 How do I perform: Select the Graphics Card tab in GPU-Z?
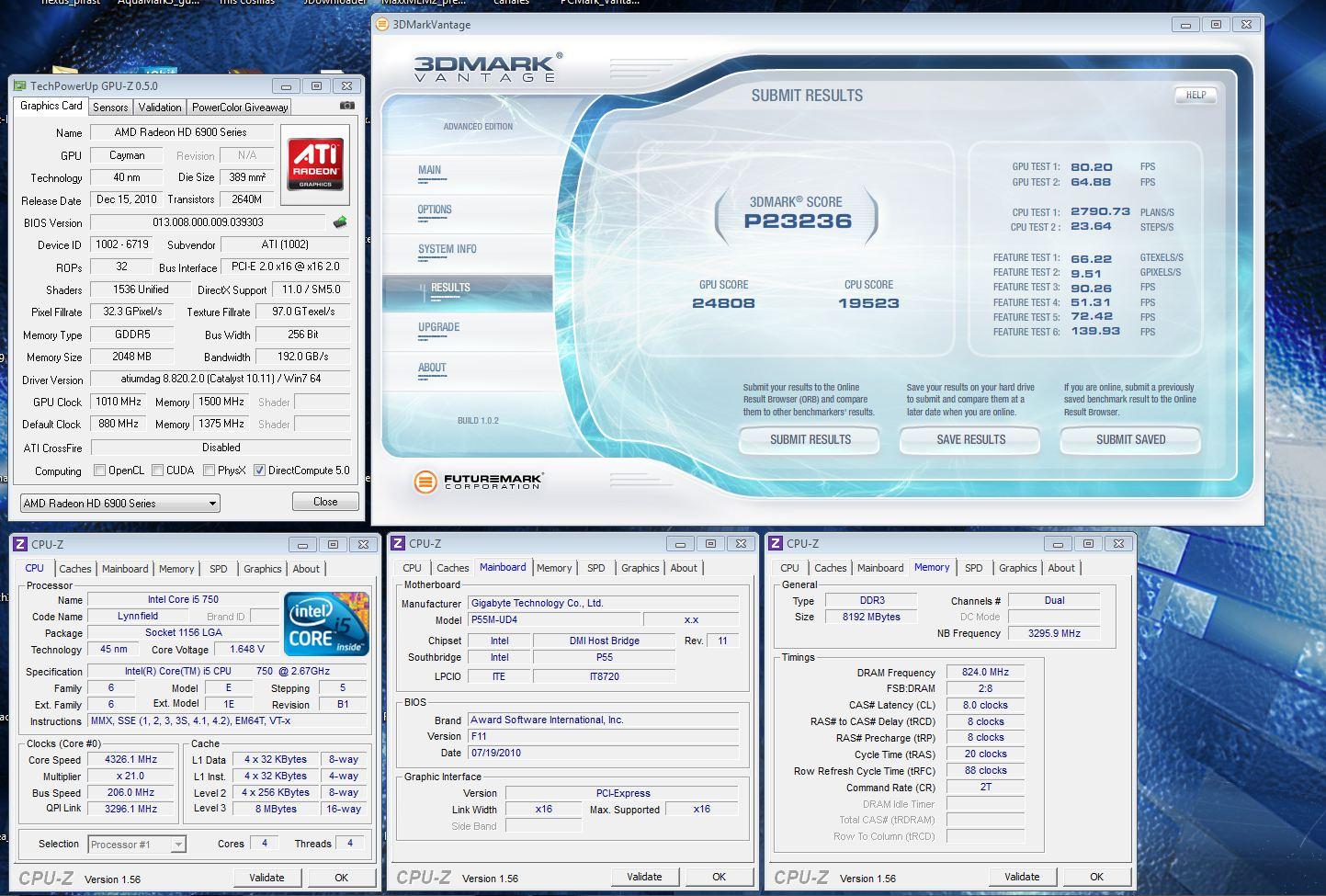(51, 106)
